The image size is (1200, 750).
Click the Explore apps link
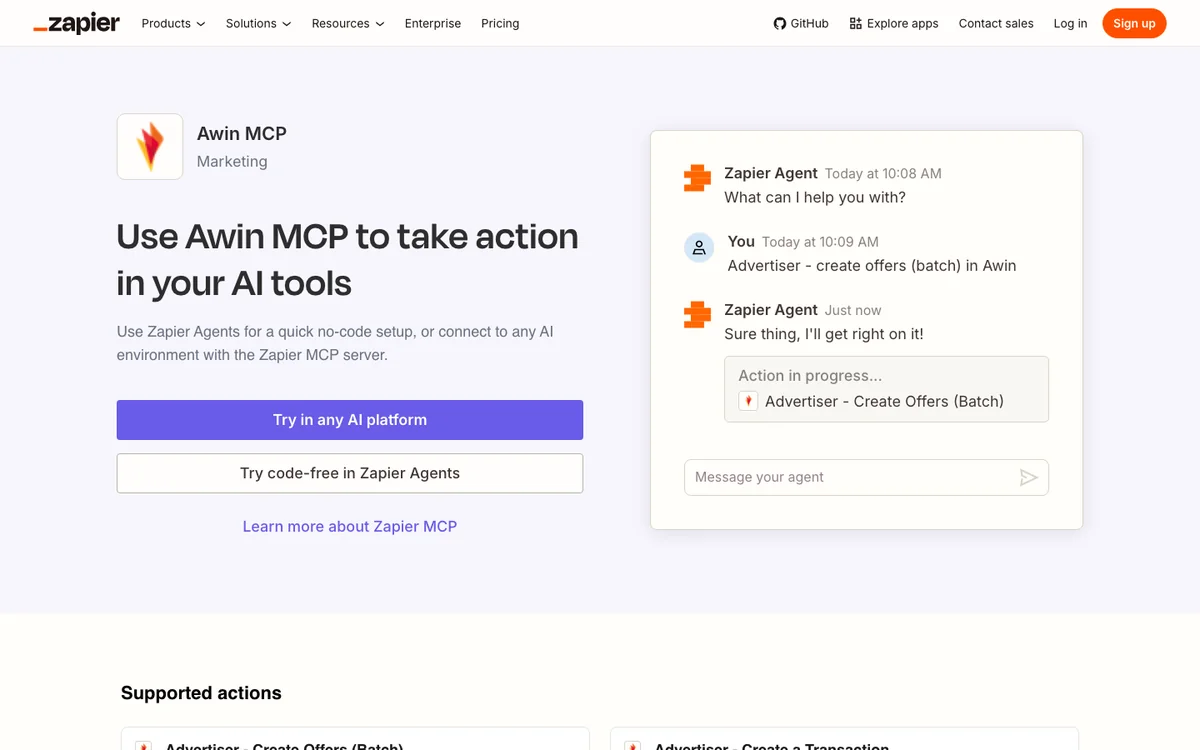coord(894,23)
